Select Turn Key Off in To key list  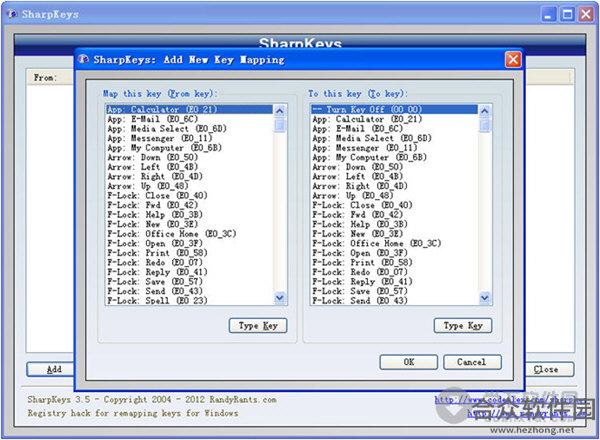click(395, 109)
